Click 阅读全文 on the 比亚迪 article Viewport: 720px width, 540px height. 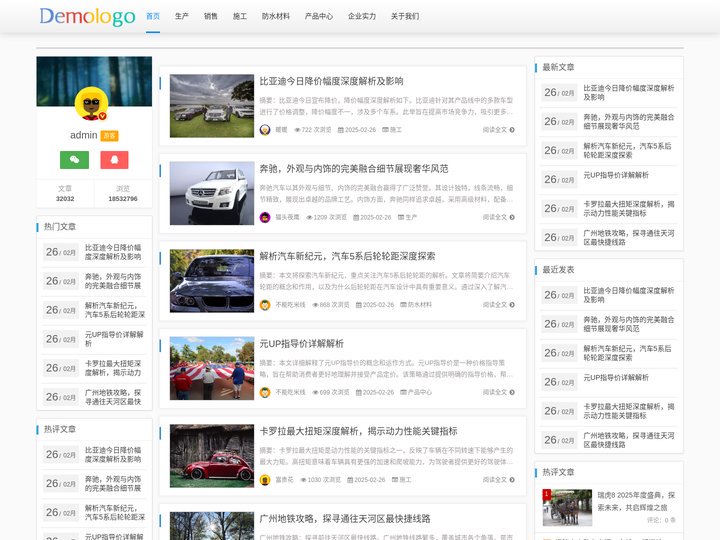click(499, 130)
